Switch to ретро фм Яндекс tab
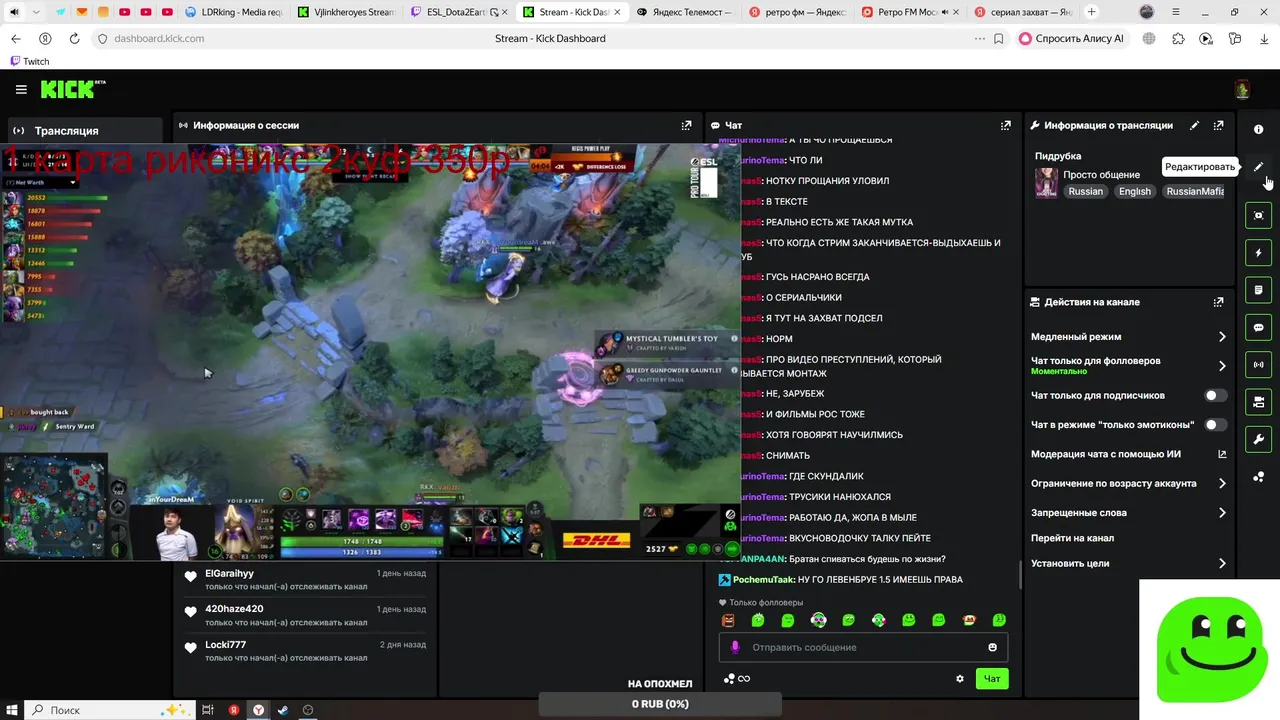The width and height of the screenshot is (1280, 720). [799, 12]
